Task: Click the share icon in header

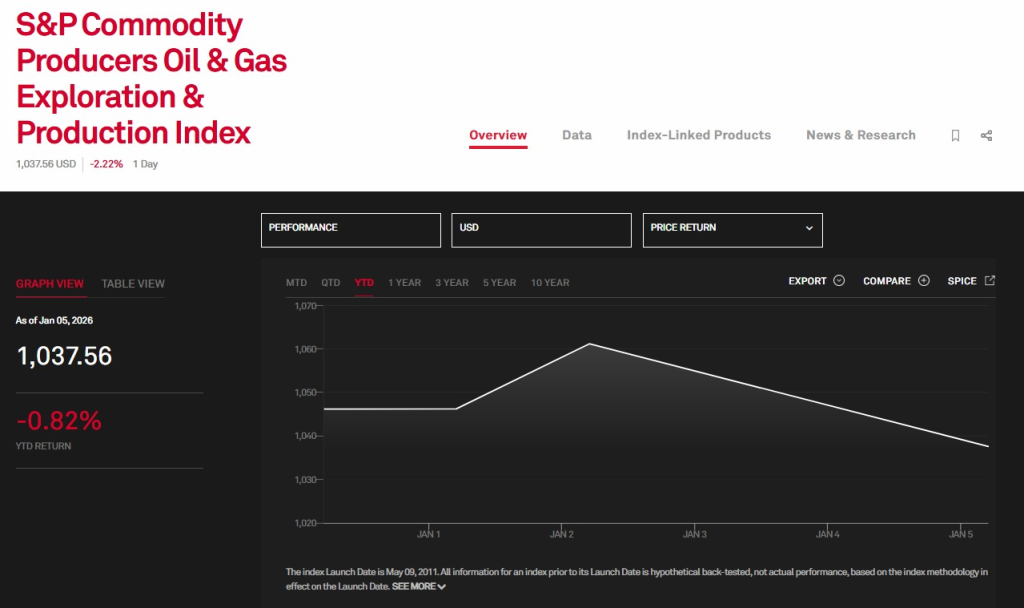Action: pyautogui.click(x=987, y=136)
